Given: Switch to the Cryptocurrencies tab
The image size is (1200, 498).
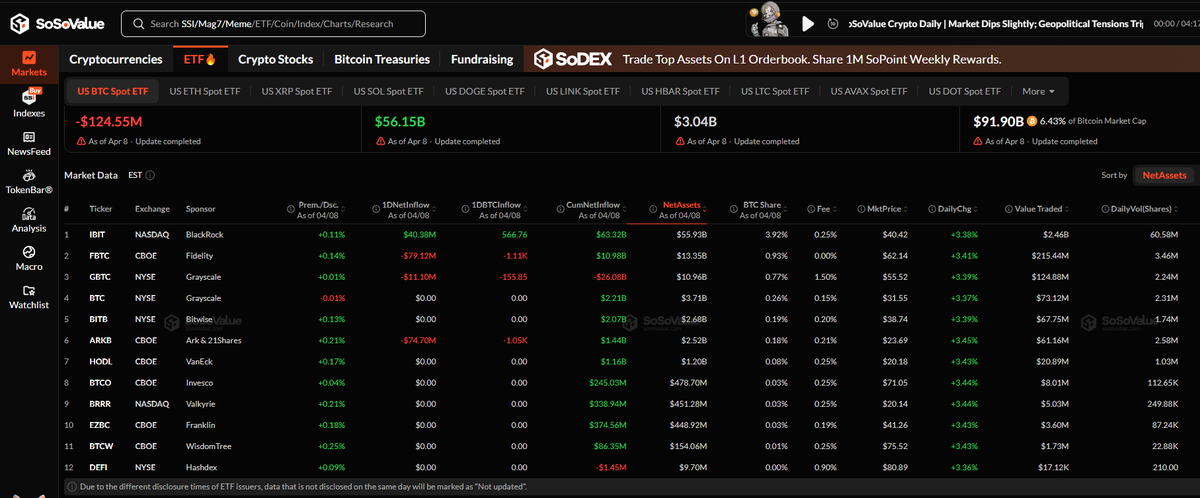Looking at the screenshot, I should pos(116,59).
